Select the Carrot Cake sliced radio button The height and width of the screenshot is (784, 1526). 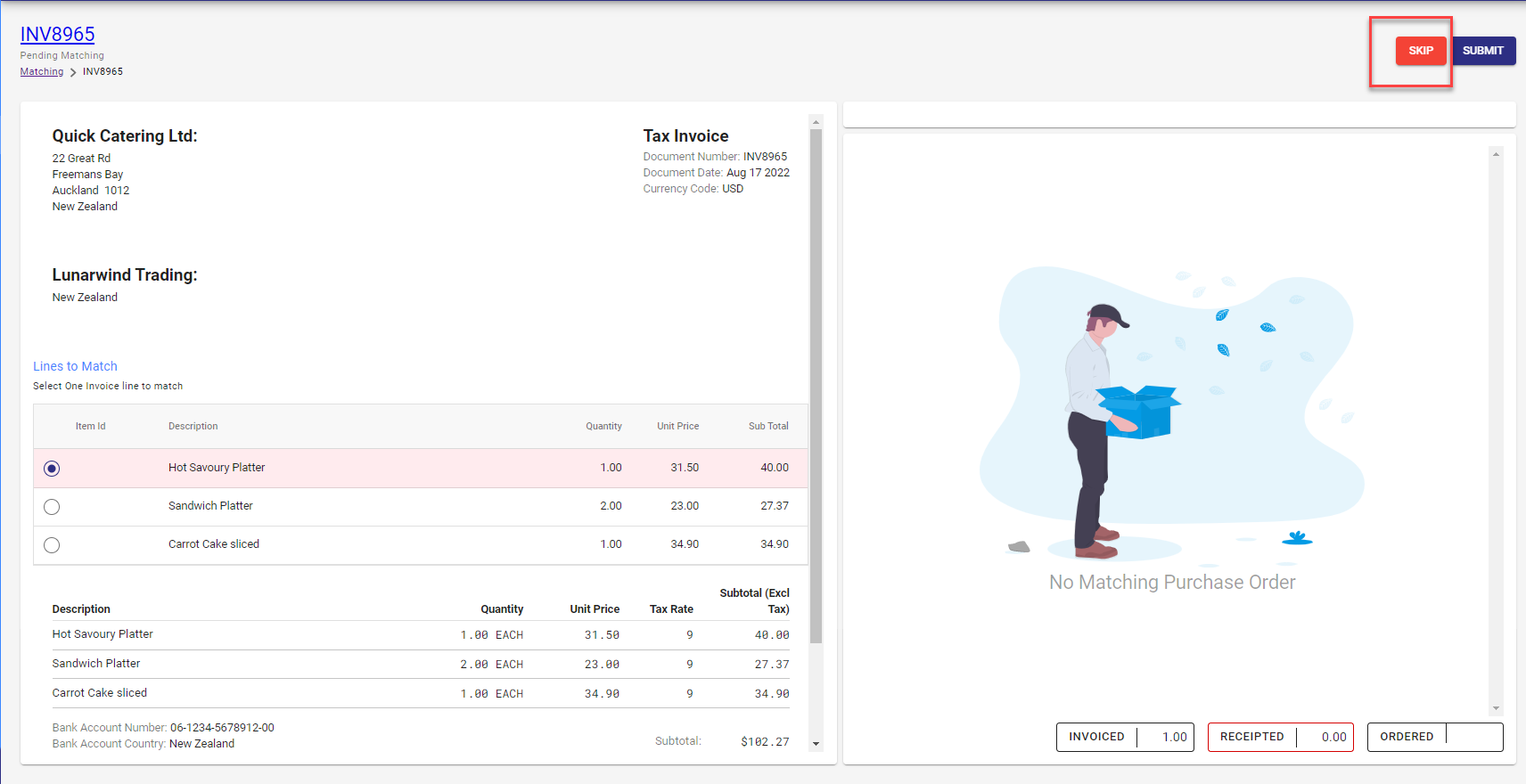52,545
